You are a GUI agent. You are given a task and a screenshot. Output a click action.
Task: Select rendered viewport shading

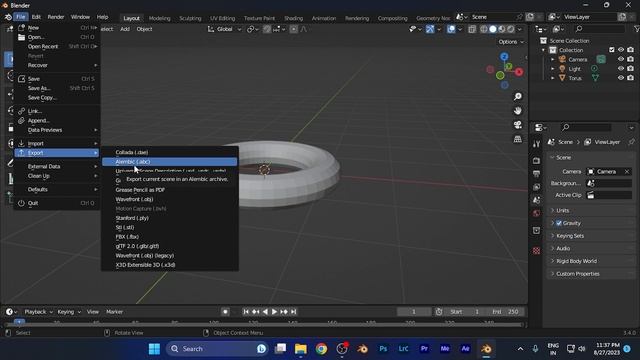[511, 29]
